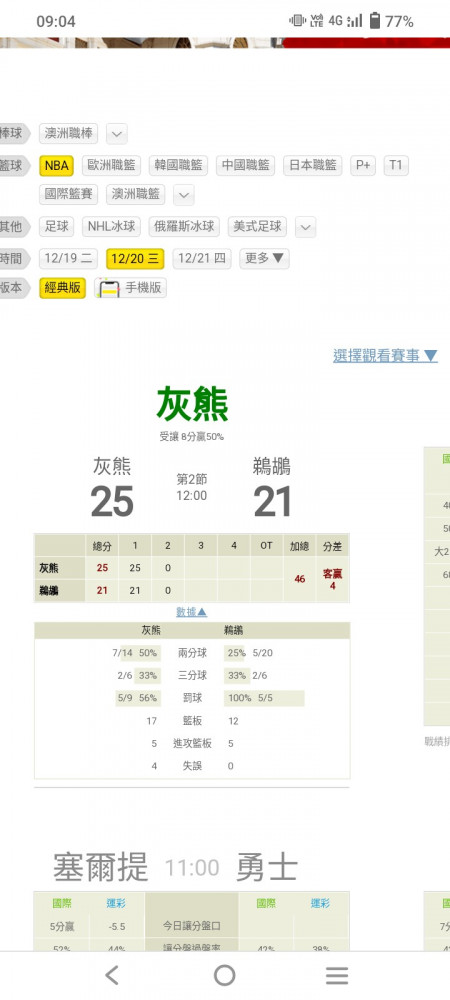The width and height of the screenshot is (450, 1000).
Task: Expand more basketball leagues chevron
Action: tap(184, 195)
